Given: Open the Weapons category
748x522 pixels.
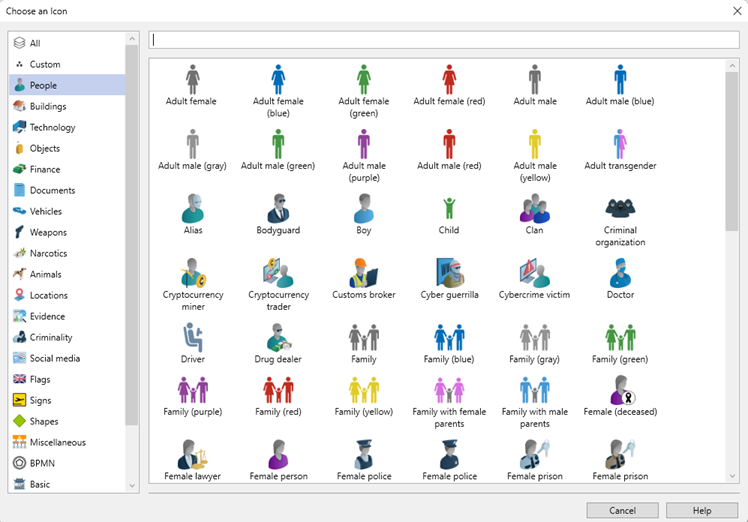Looking at the screenshot, I should (x=48, y=233).
